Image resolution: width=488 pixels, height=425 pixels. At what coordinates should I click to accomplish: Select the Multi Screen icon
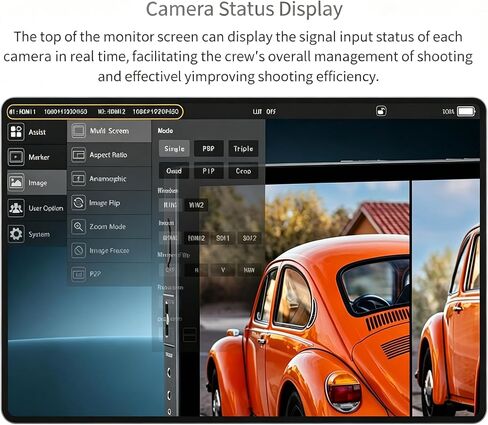coord(79,131)
